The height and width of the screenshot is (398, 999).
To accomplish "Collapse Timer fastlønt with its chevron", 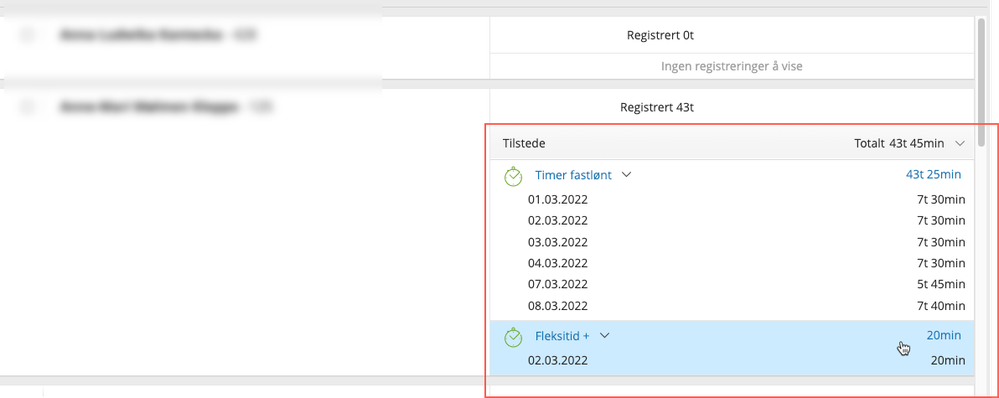I will [x=626, y=175].
